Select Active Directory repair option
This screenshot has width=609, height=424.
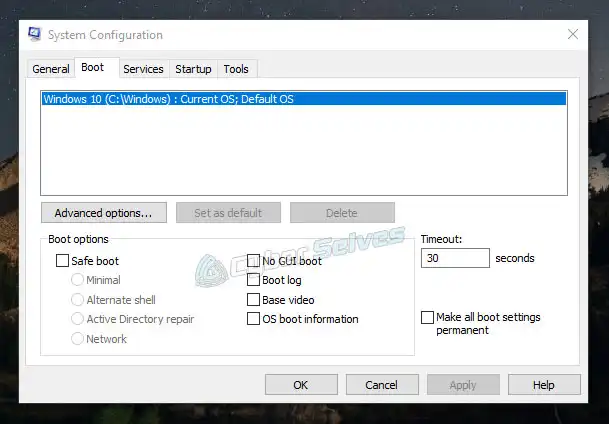[77, 319]
